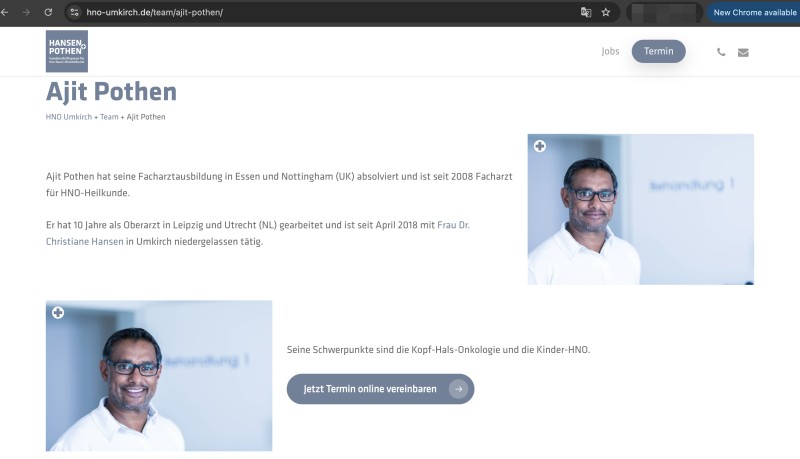The height and width of the screenshot is (459, 800).
Task: Click the browser back arrow
Action: pyautogui.click(x=9, y=12)
